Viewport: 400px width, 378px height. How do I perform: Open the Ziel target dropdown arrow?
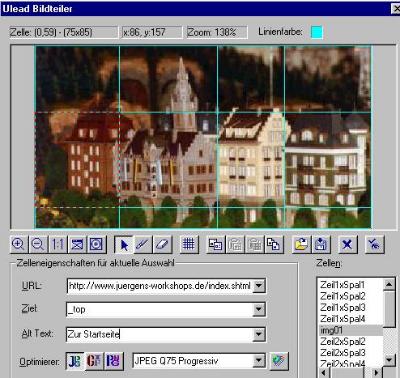[259, 310]
